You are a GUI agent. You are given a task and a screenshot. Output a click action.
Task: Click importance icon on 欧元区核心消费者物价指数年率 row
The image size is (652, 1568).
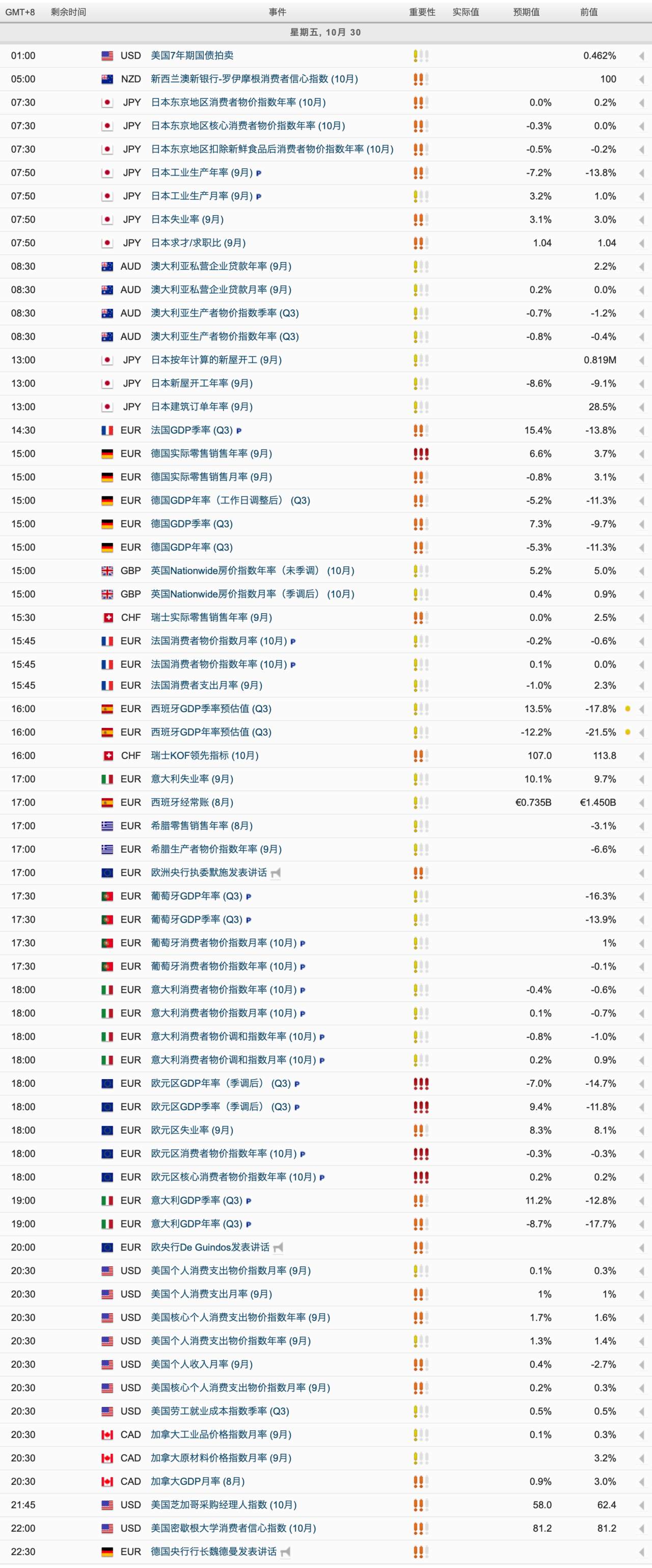click(421, 1177)
